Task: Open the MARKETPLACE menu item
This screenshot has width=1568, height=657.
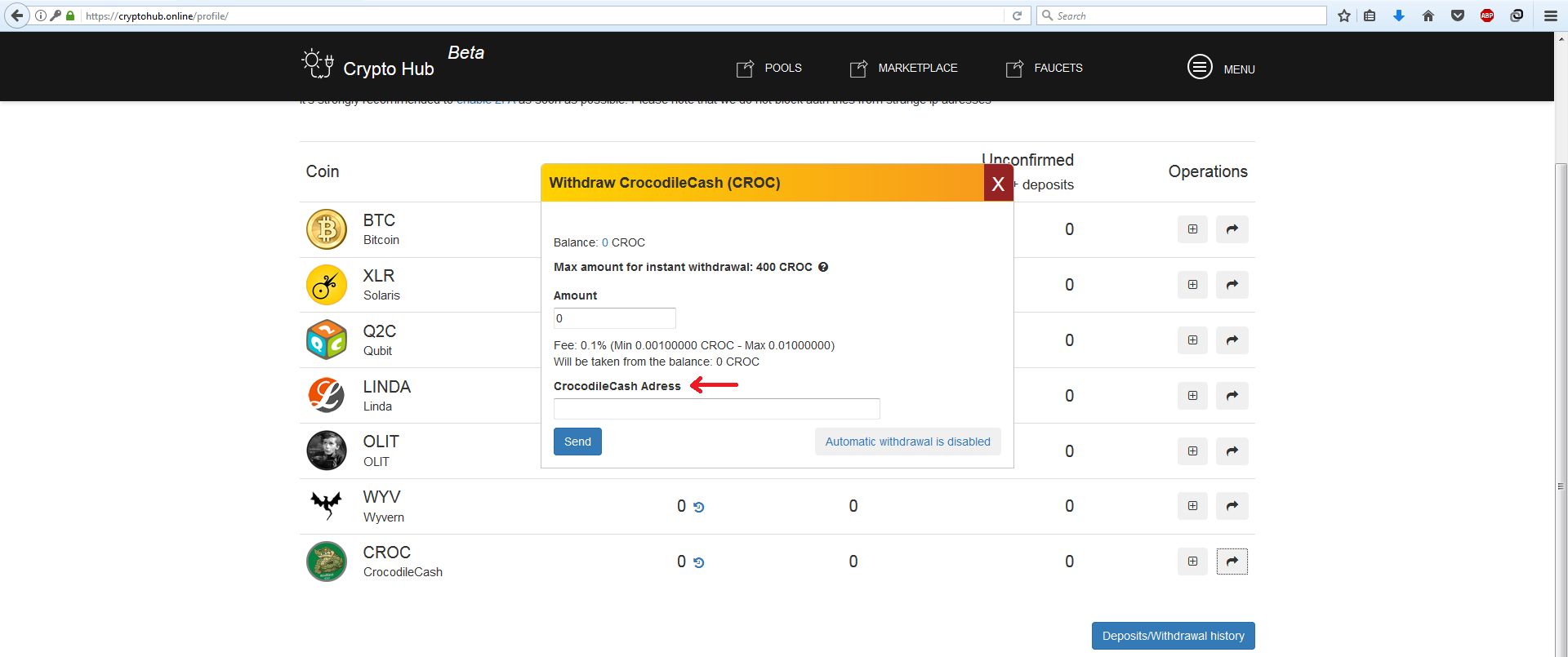Action: point(903,69)
